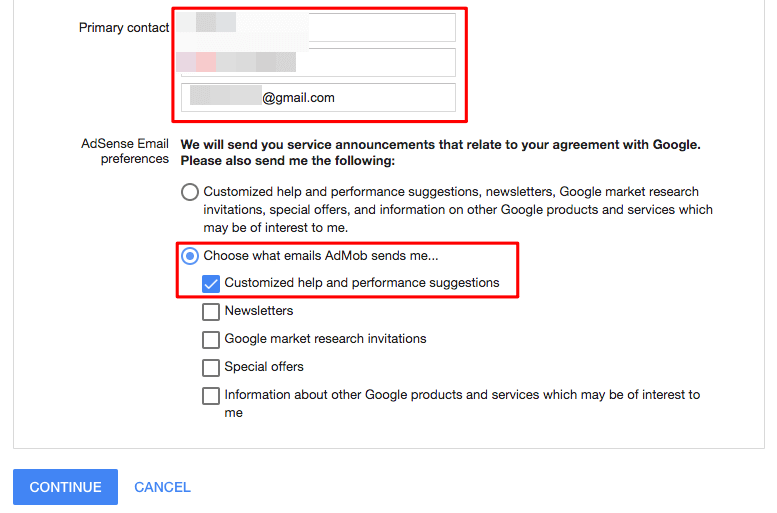Click the second Primary contact text field
Viewport: 777px width, 513px height.
click(x=318, y=62)
